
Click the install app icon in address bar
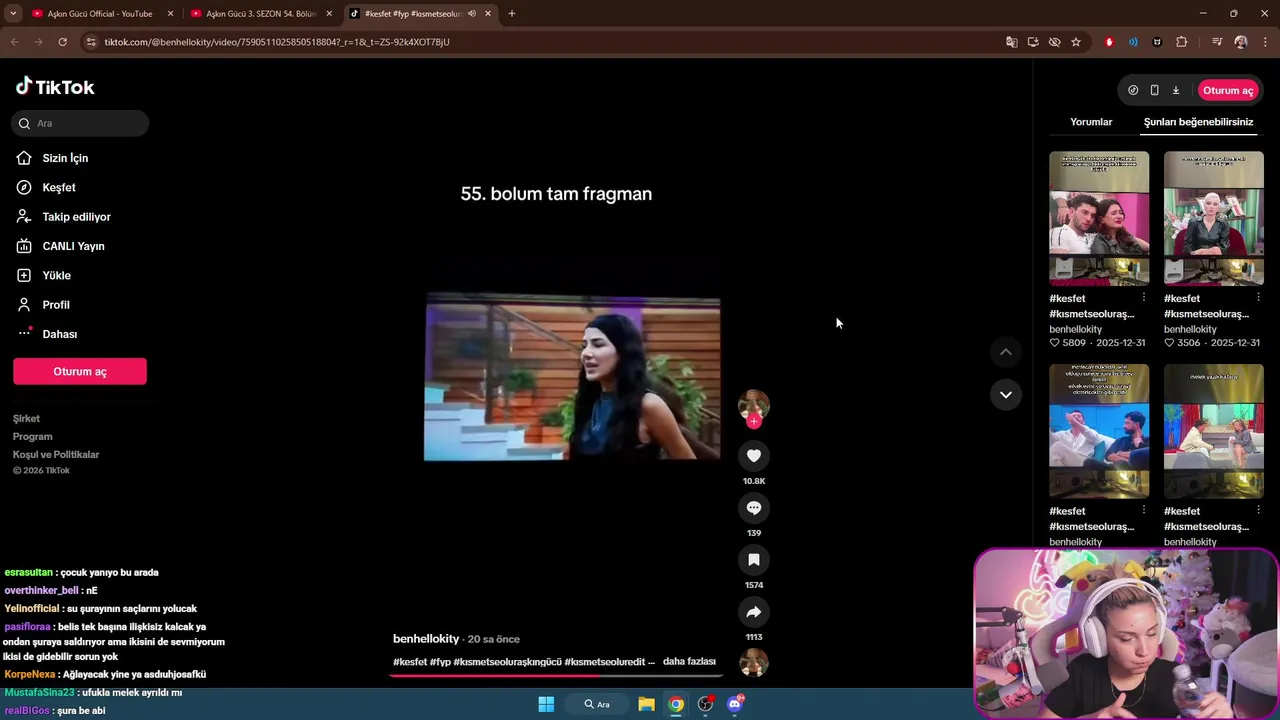pyautogui.click(x=1033, y=42)
